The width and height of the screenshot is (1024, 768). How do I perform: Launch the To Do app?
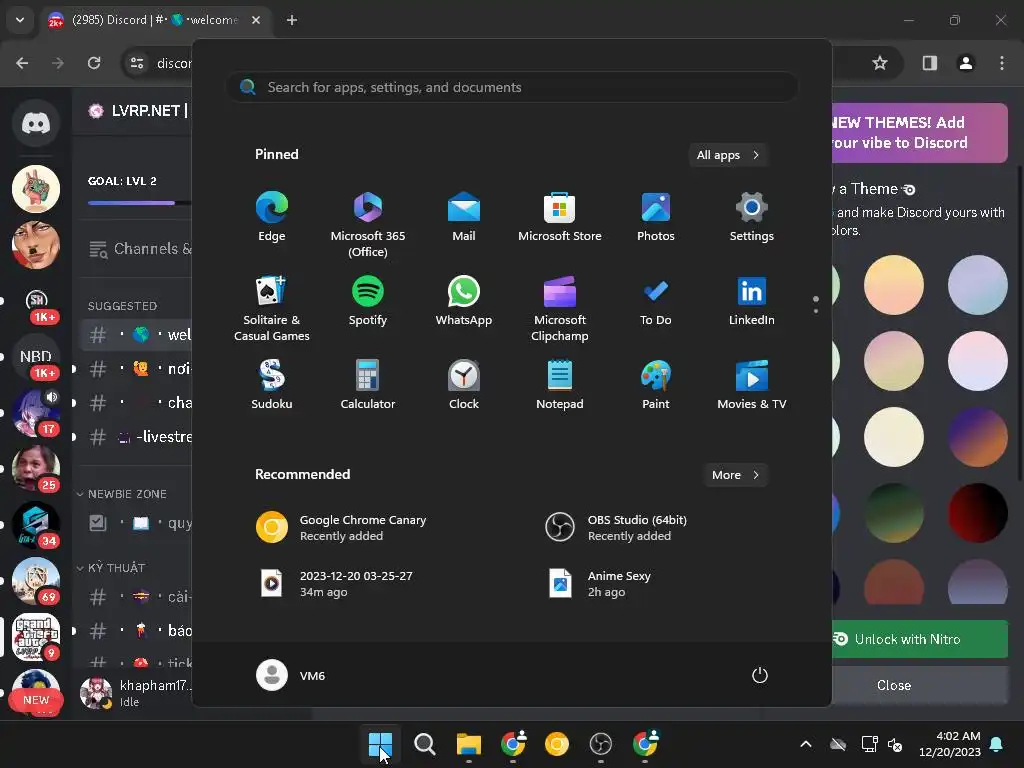[x=656, y=302]
